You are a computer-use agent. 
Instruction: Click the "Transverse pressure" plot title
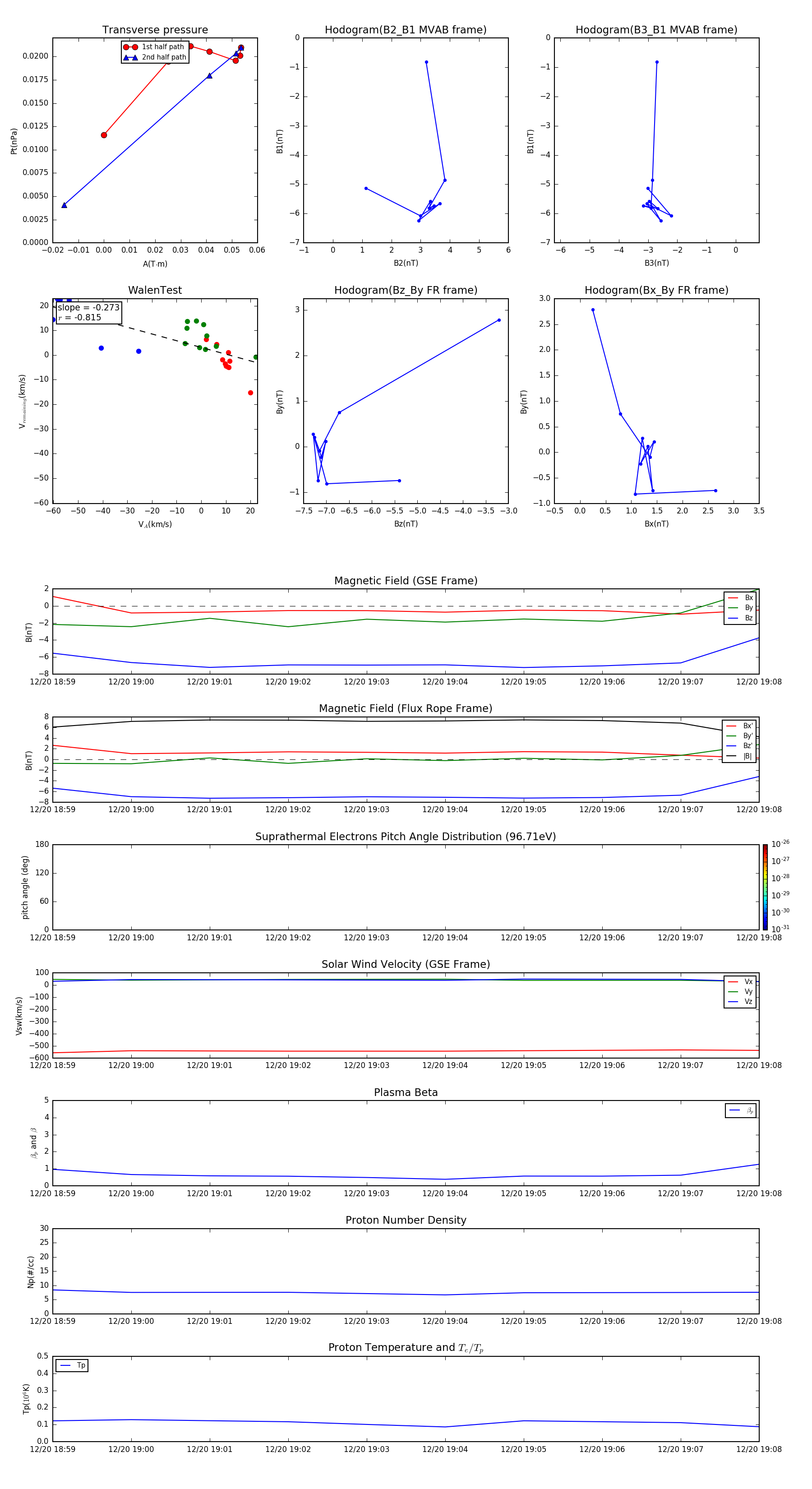[155, 30]
